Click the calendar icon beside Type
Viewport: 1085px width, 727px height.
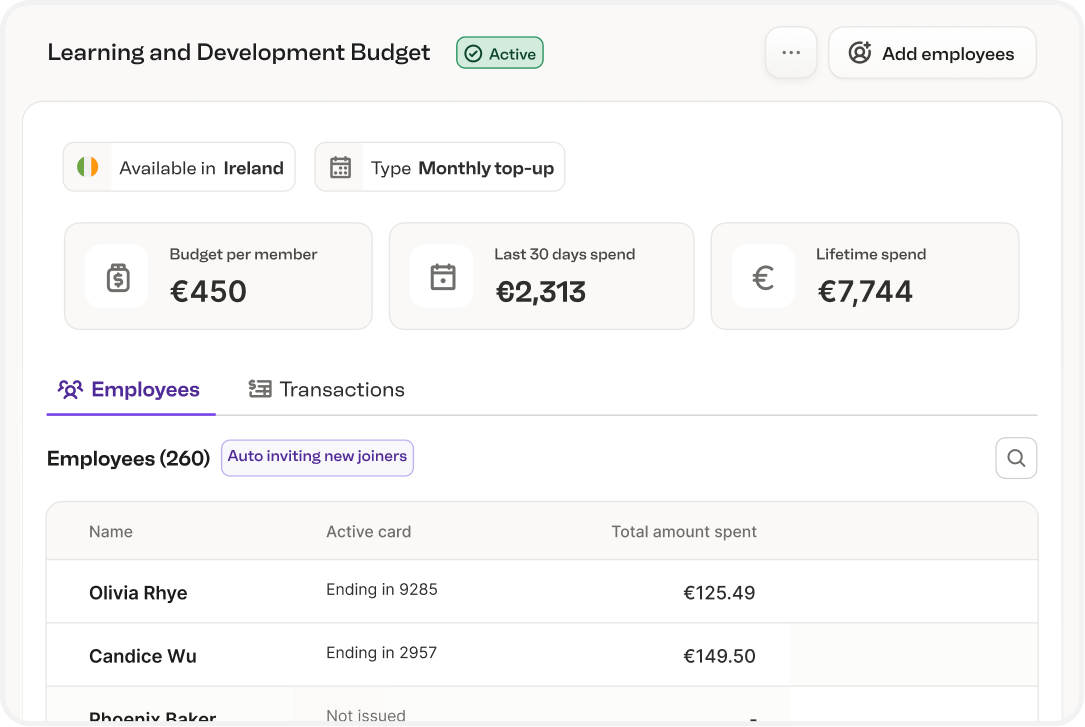pyautogui.click(x=341, y=168)
